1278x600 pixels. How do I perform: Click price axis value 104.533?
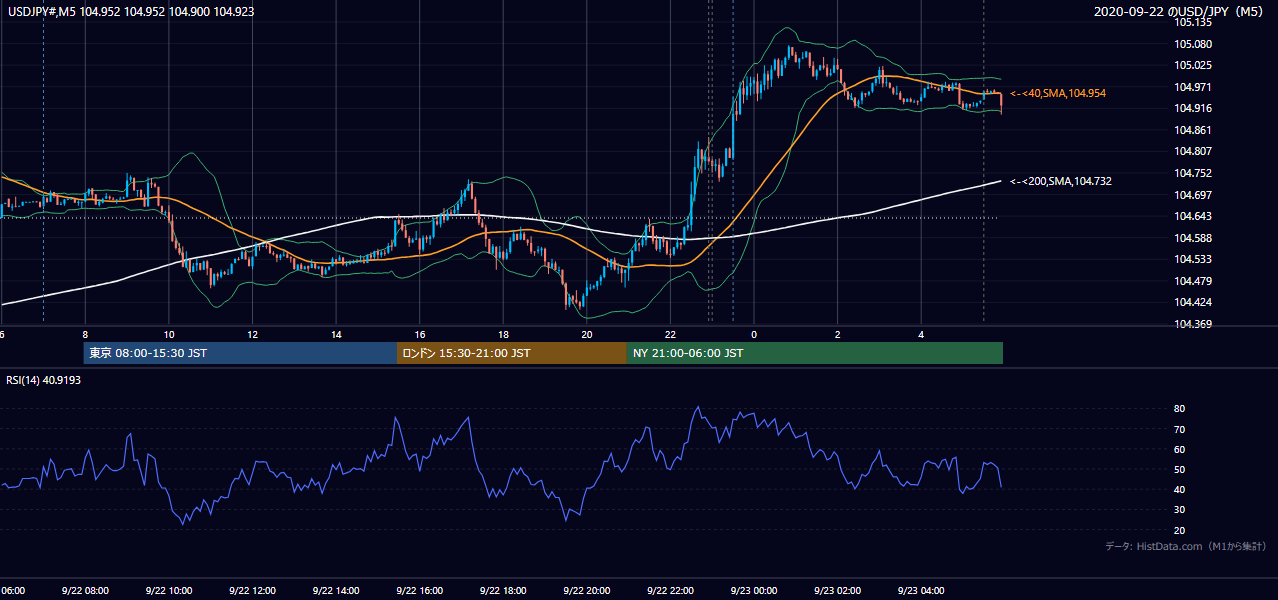(1194, 259)
